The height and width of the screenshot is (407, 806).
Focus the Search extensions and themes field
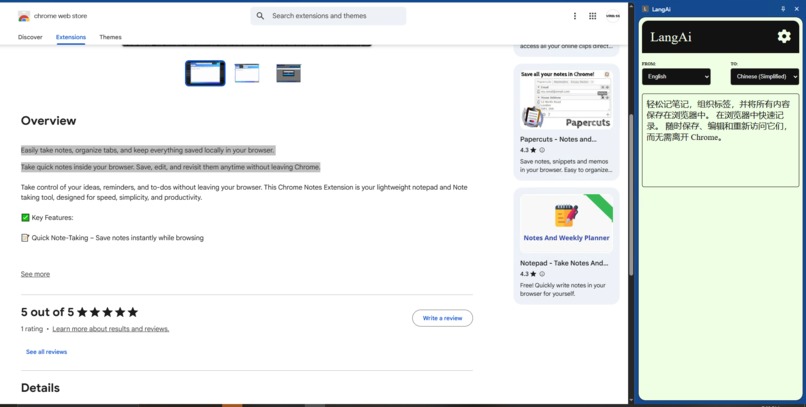(328, 16)
